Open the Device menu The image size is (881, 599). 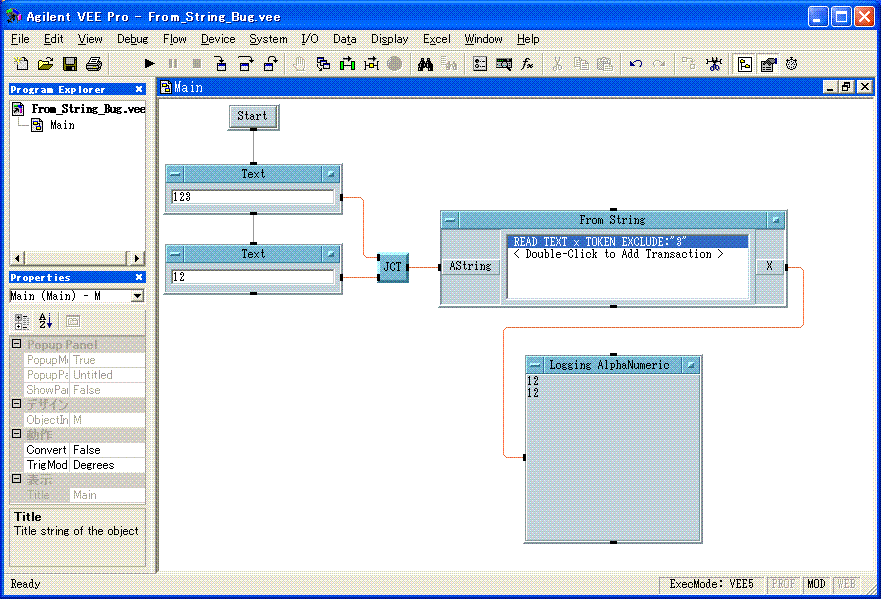[218, 39]
